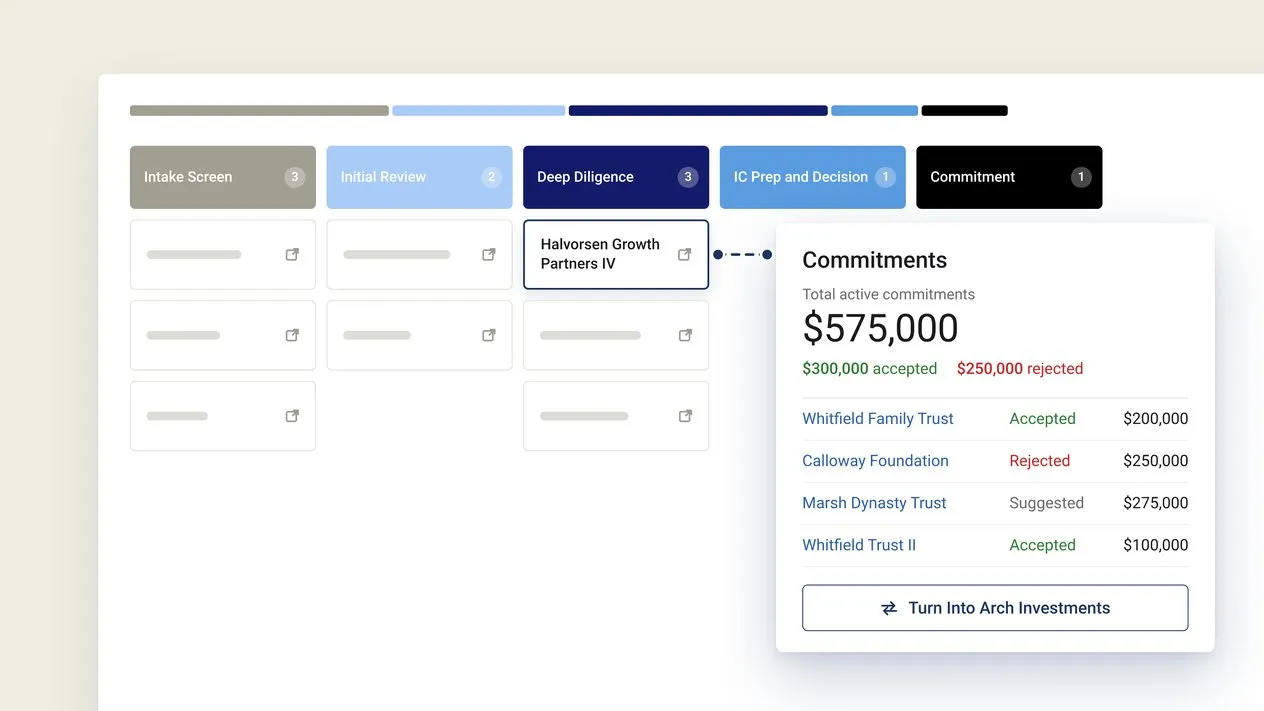
Task: Click the Initial Review count badge 2
Action: point(491,177)
